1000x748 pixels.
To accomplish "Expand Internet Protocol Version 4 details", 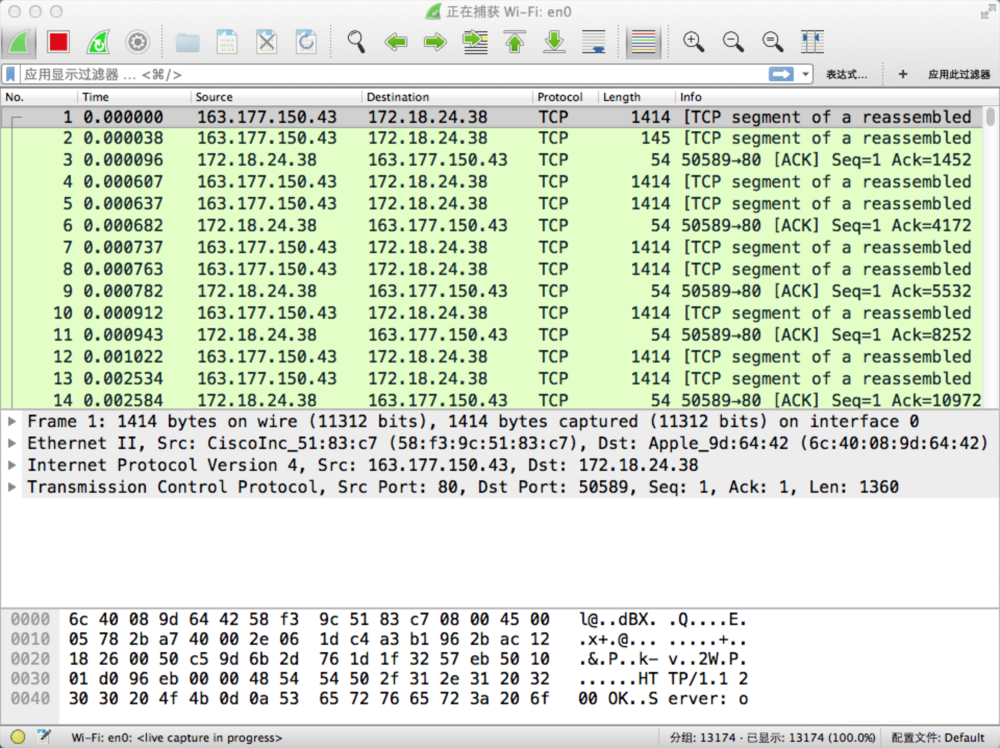I will click(x=11, y=465).
